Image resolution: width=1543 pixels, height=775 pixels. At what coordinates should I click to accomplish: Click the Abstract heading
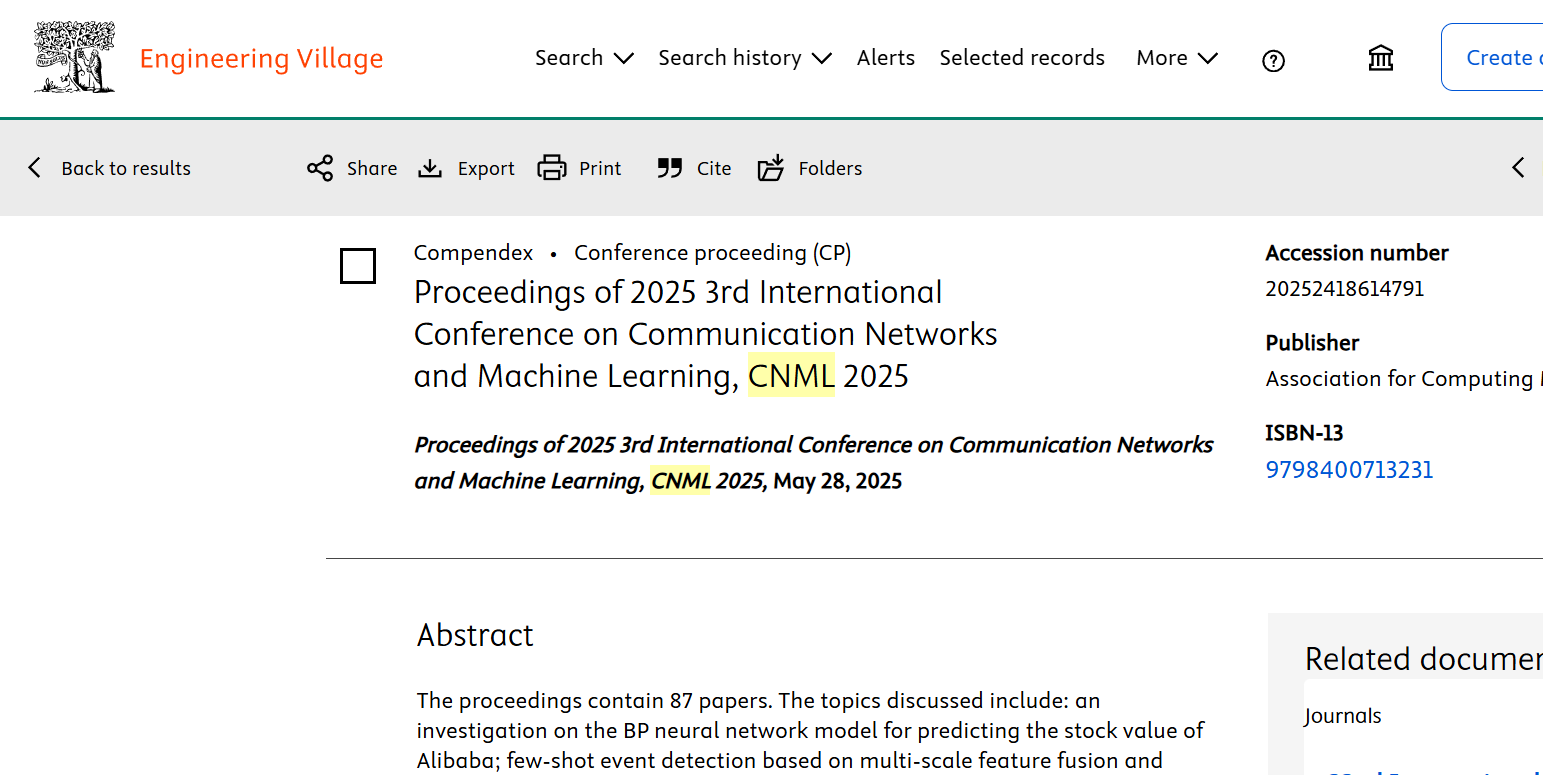point(475,635)
